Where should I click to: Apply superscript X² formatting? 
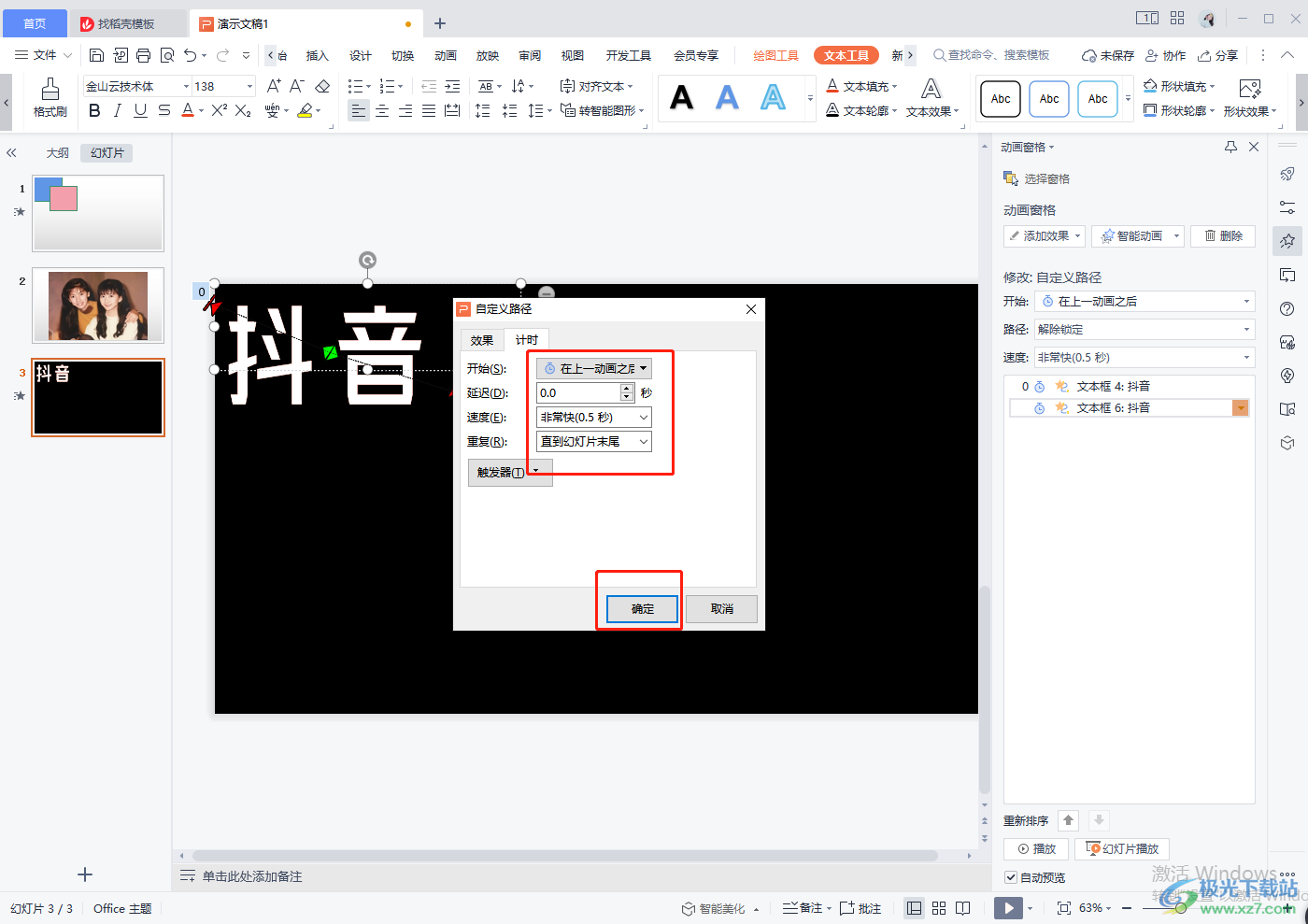[x=220, y=110]
